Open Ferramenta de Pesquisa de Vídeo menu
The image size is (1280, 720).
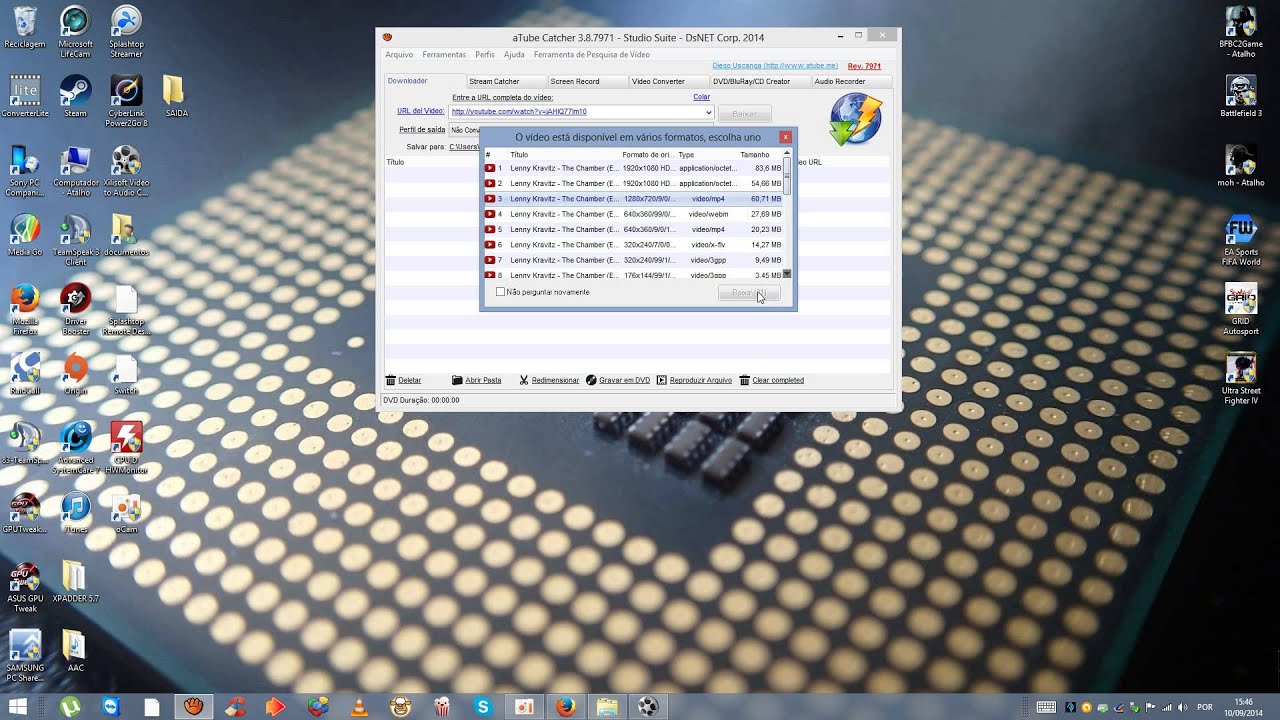point(591,55)
